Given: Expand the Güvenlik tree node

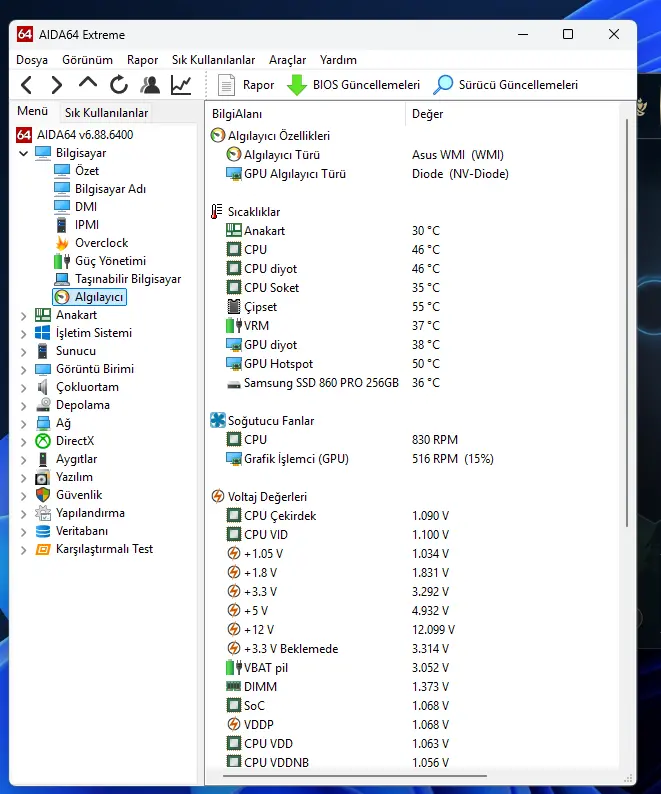Looking at the screenshot, I should 23,496.
